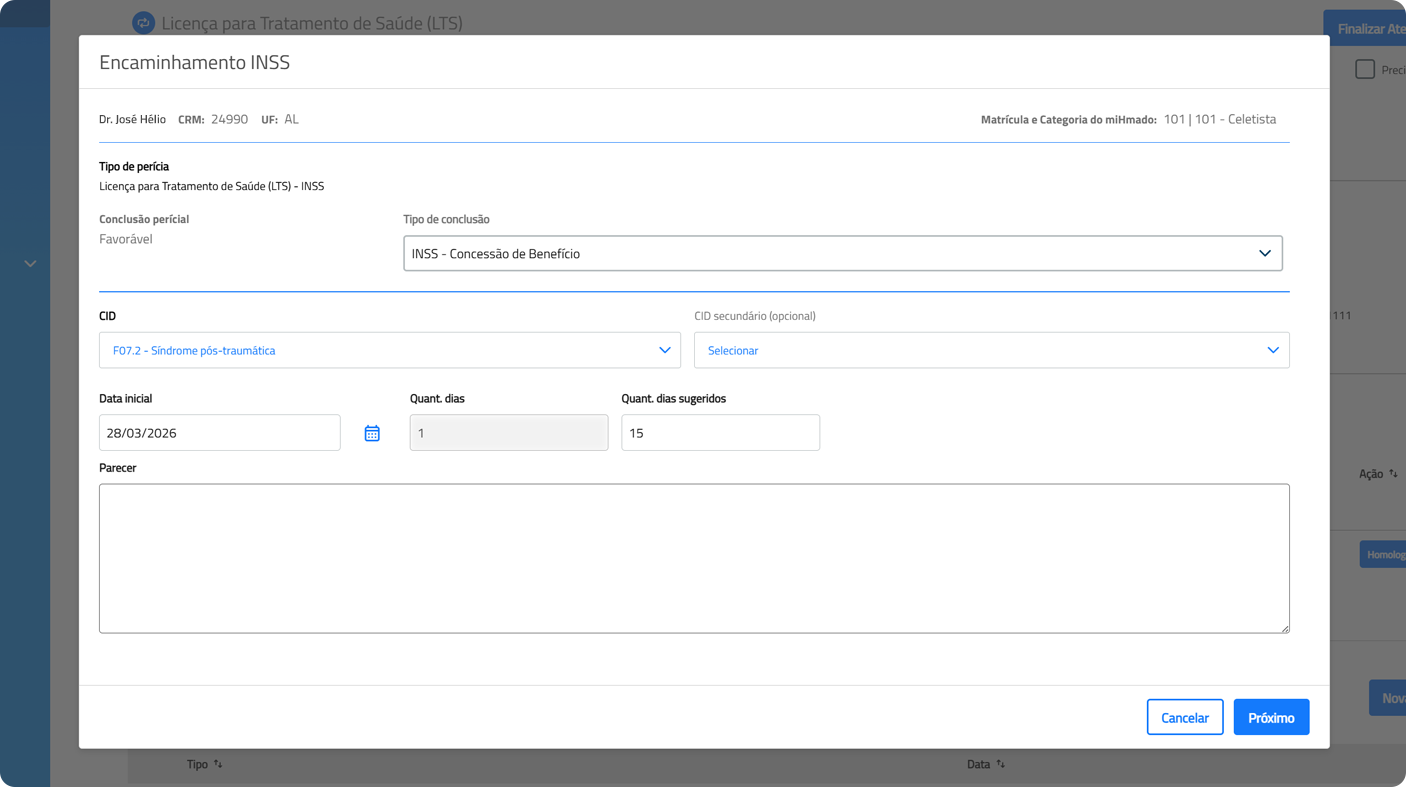The image size is (1406, 787).
Task: Grab the Parecer textarea resize handle
Action: point(1285,628)
